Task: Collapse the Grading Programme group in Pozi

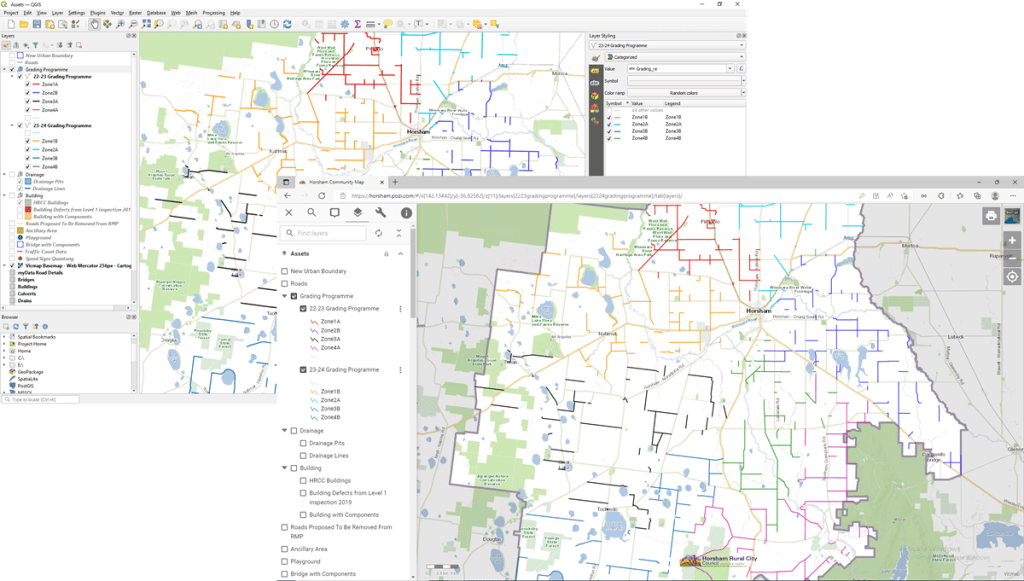Action: (x=285, y=296)
